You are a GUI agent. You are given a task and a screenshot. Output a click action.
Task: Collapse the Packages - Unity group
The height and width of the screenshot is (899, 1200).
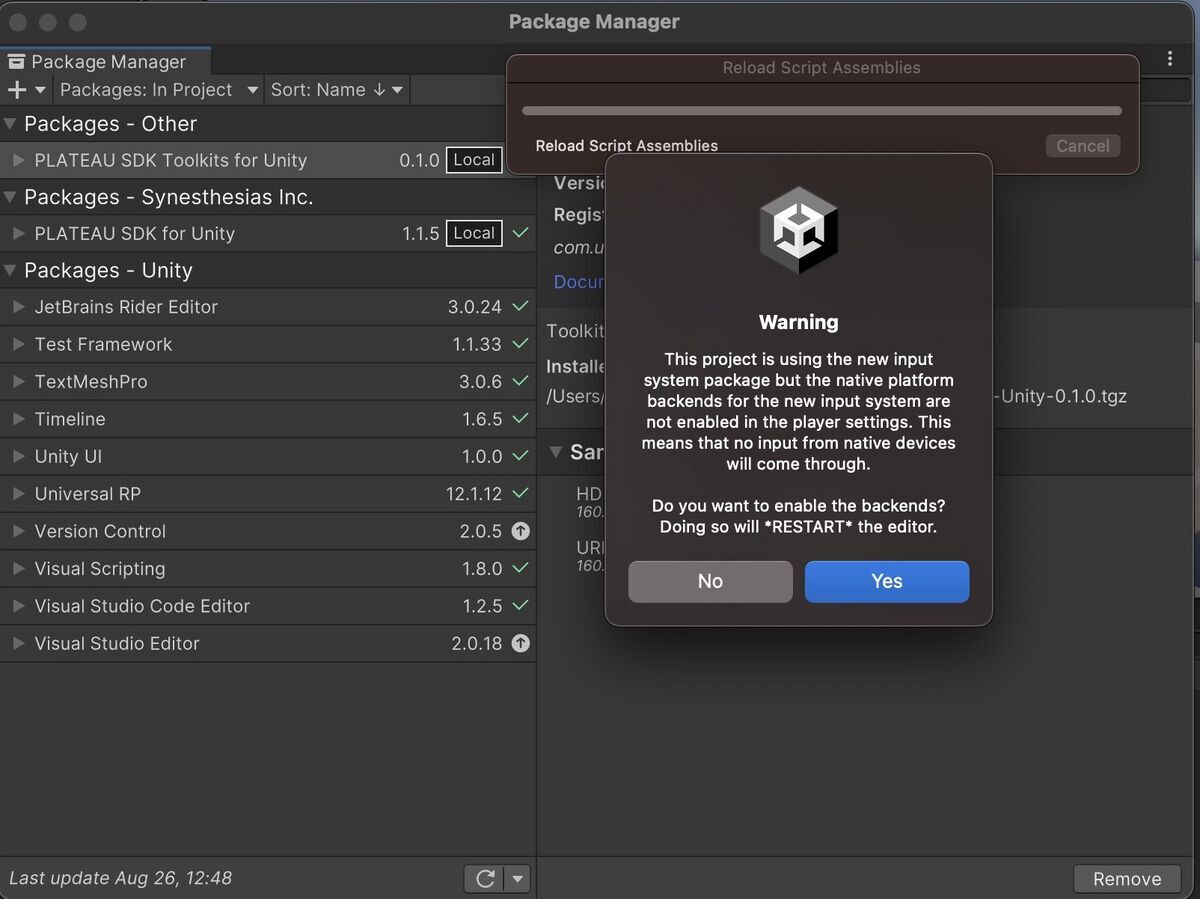point(10,271)
